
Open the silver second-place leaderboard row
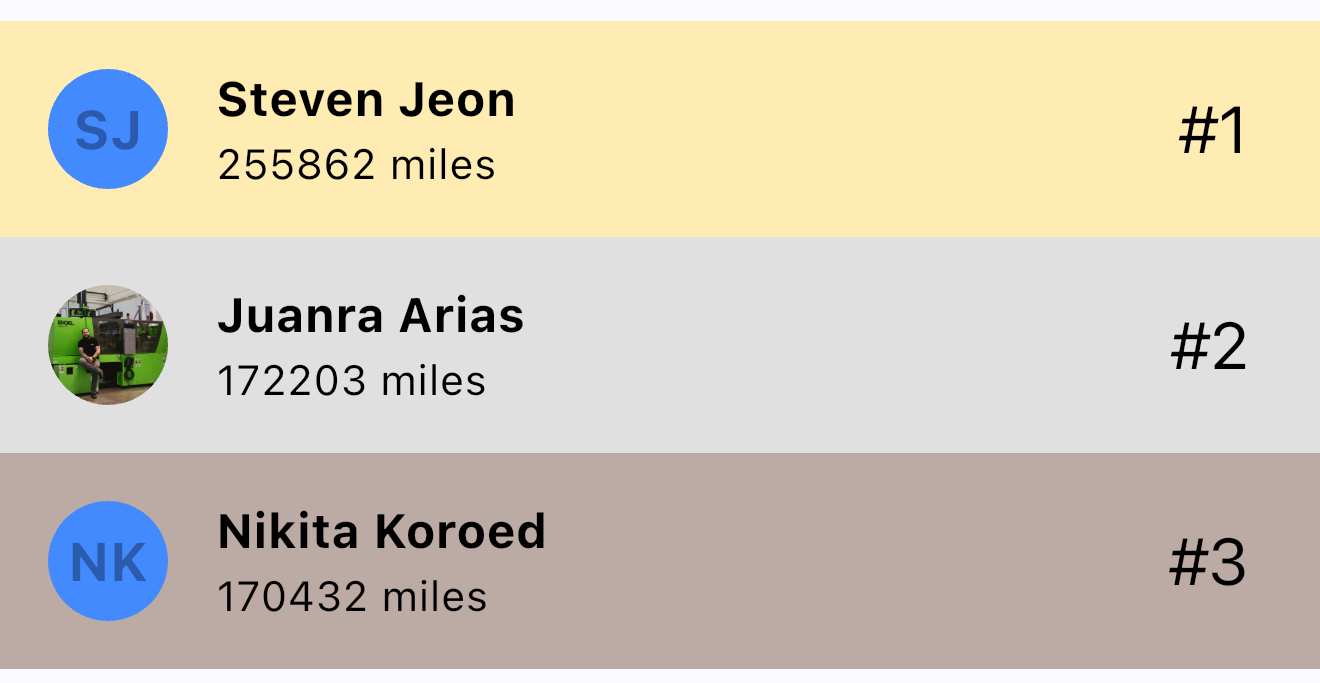[800, 345]
